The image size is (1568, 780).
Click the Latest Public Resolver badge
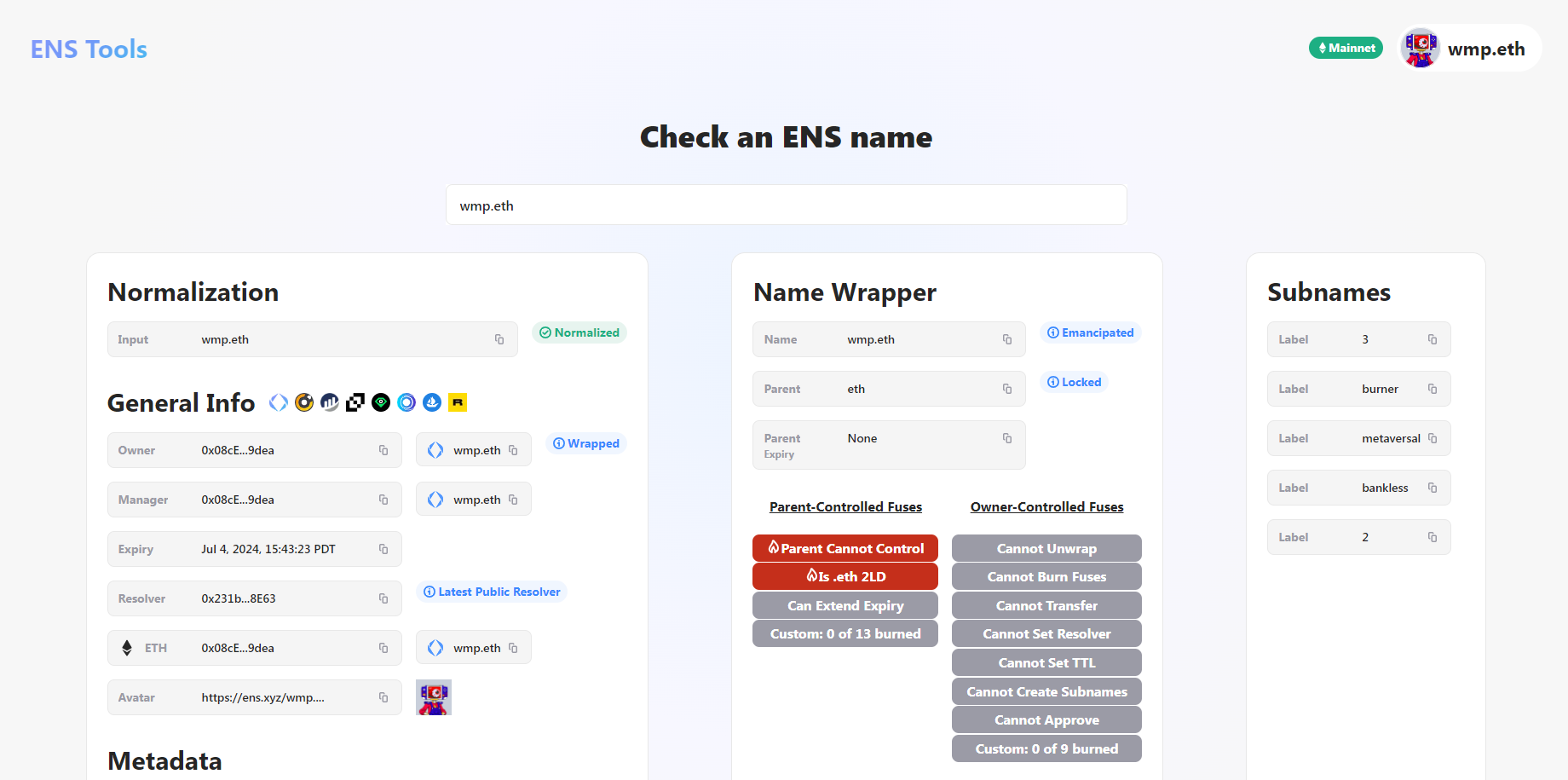[492, 591]
